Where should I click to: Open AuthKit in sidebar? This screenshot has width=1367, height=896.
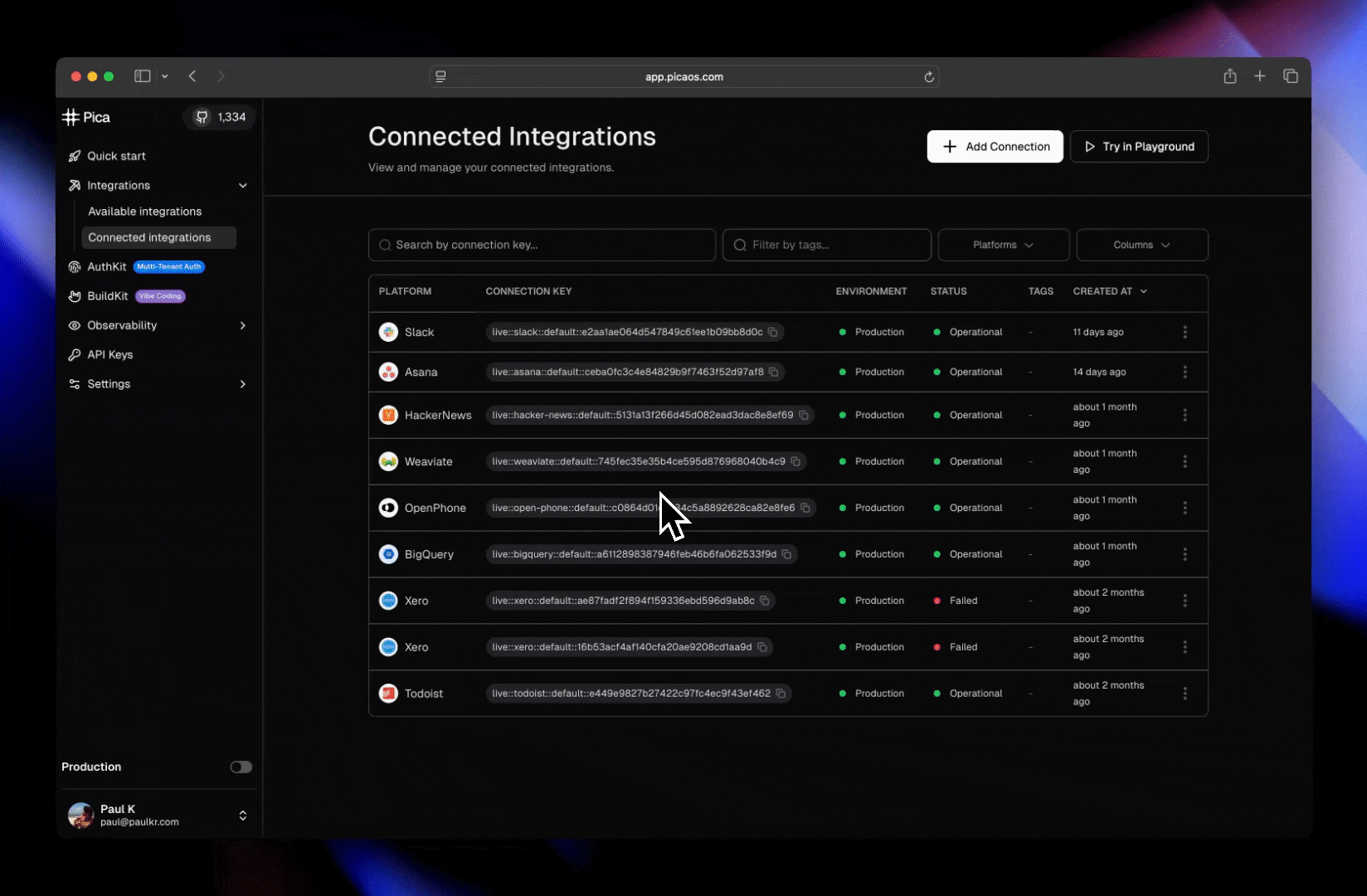click(x=107, y=266)
